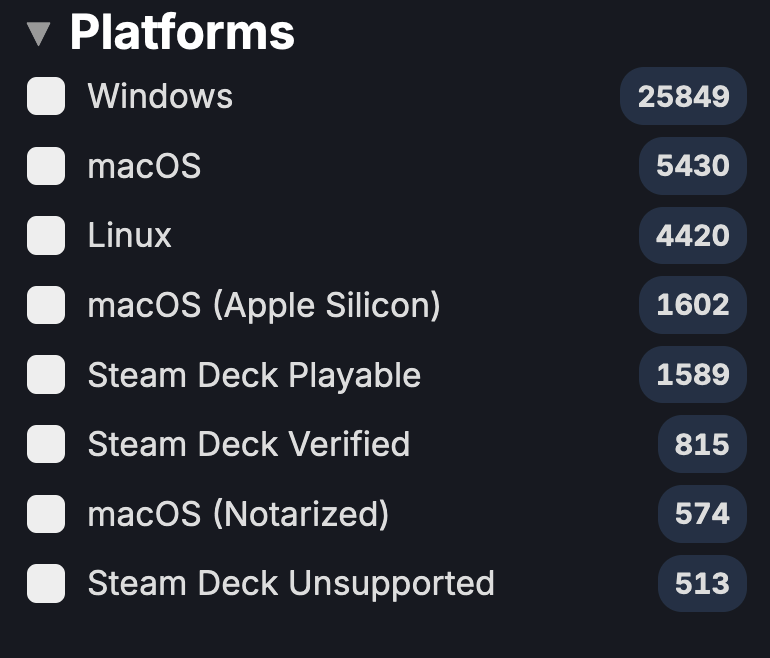This screenshot has width=770, height=658.
Task: Click the 25849 count badge
Action: [x=684, y=96]
